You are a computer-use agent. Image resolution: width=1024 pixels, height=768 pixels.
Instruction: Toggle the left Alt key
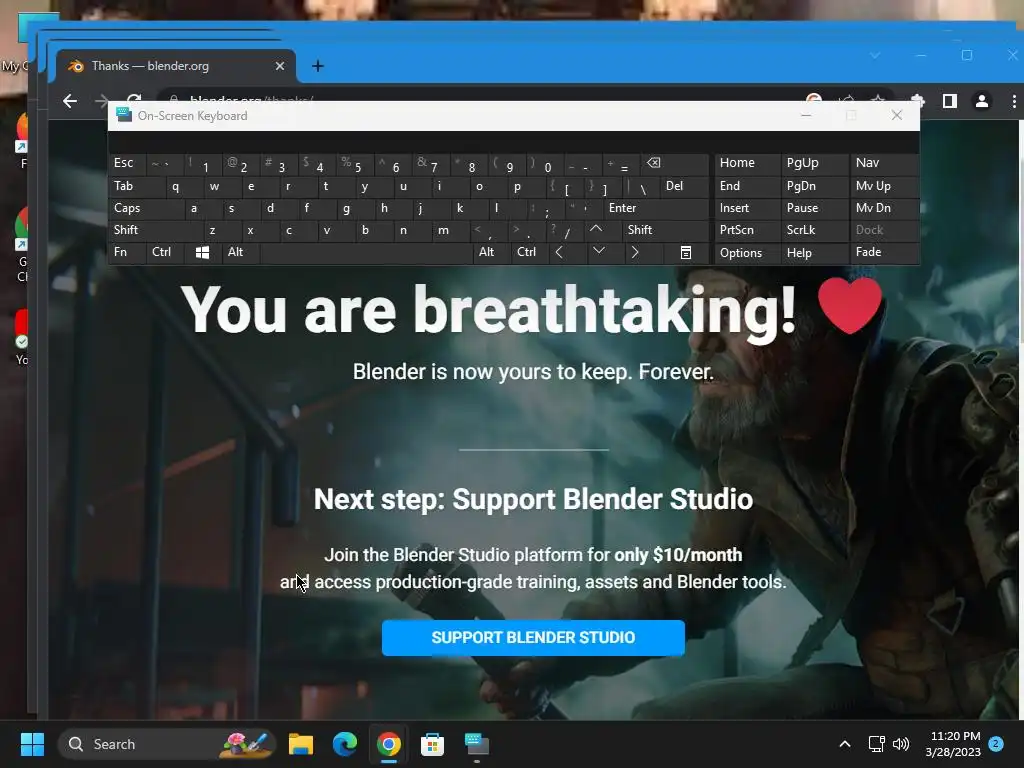tap(240, 253)
